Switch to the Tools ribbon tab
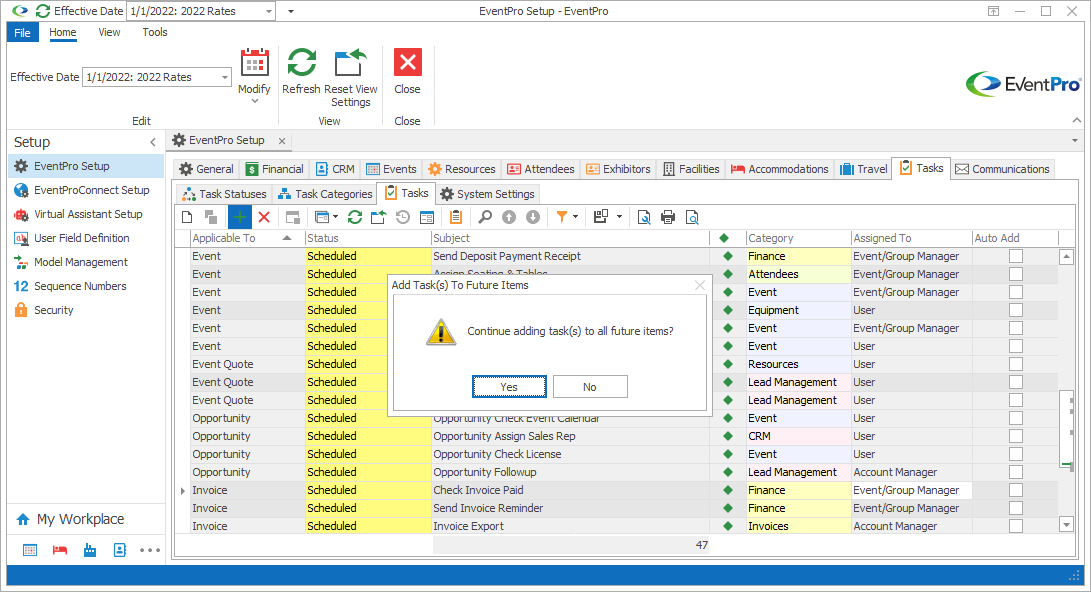Viewport: 1091px width, 592px height. click(154, 32)
